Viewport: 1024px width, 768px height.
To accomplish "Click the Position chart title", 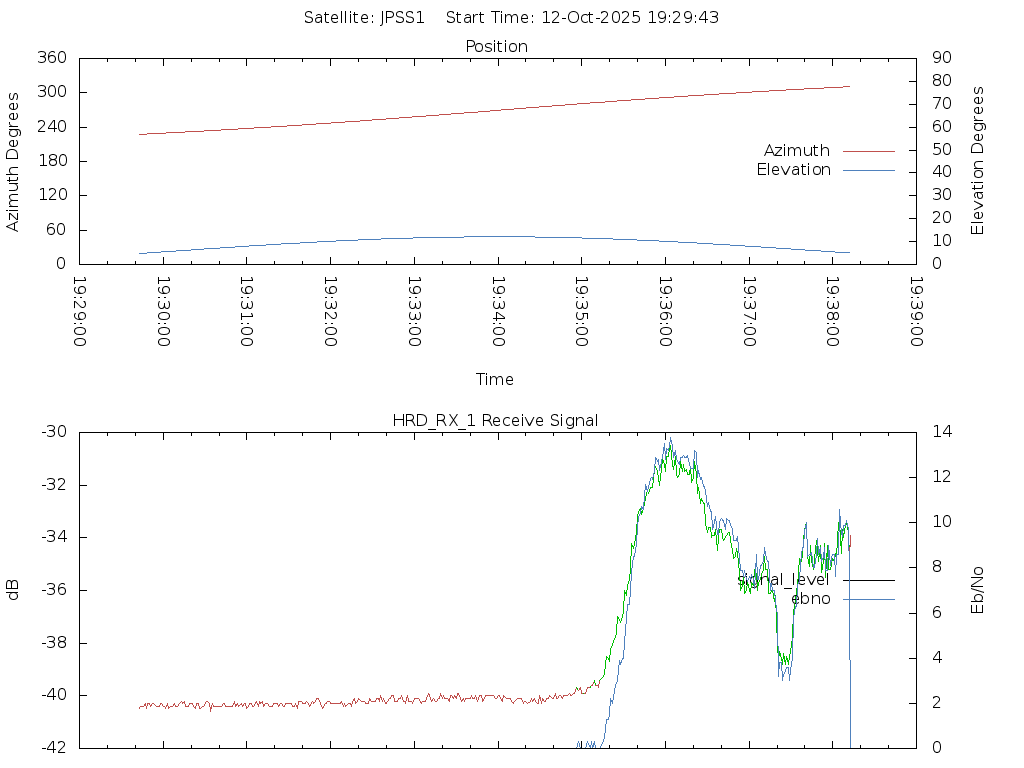I will coord(496,47).
